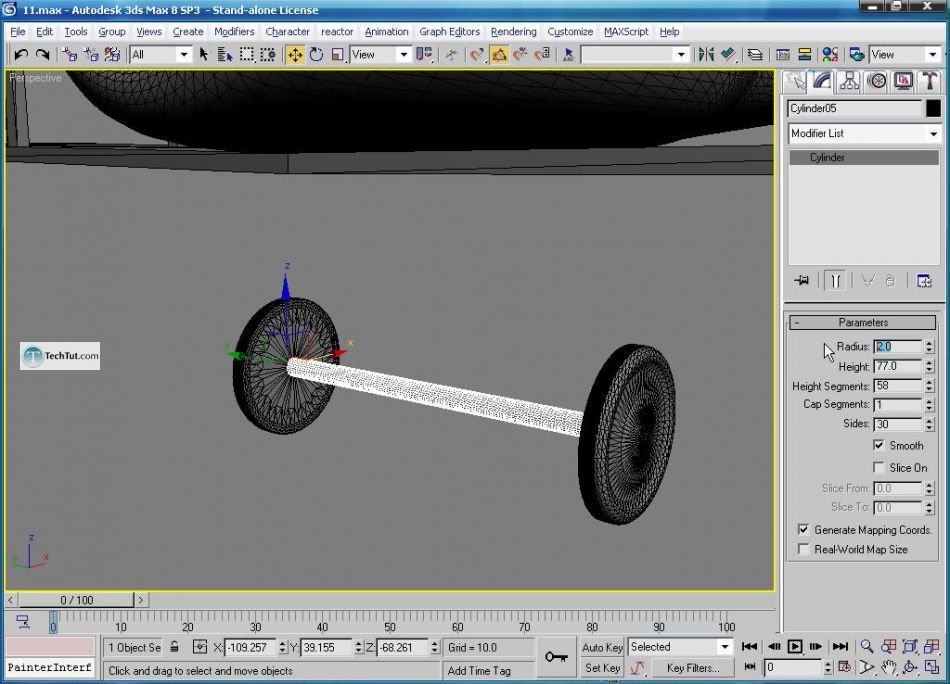Open the Modifiers menu
The width and height of the screenshot is (950, 684).
coord(234,32)
